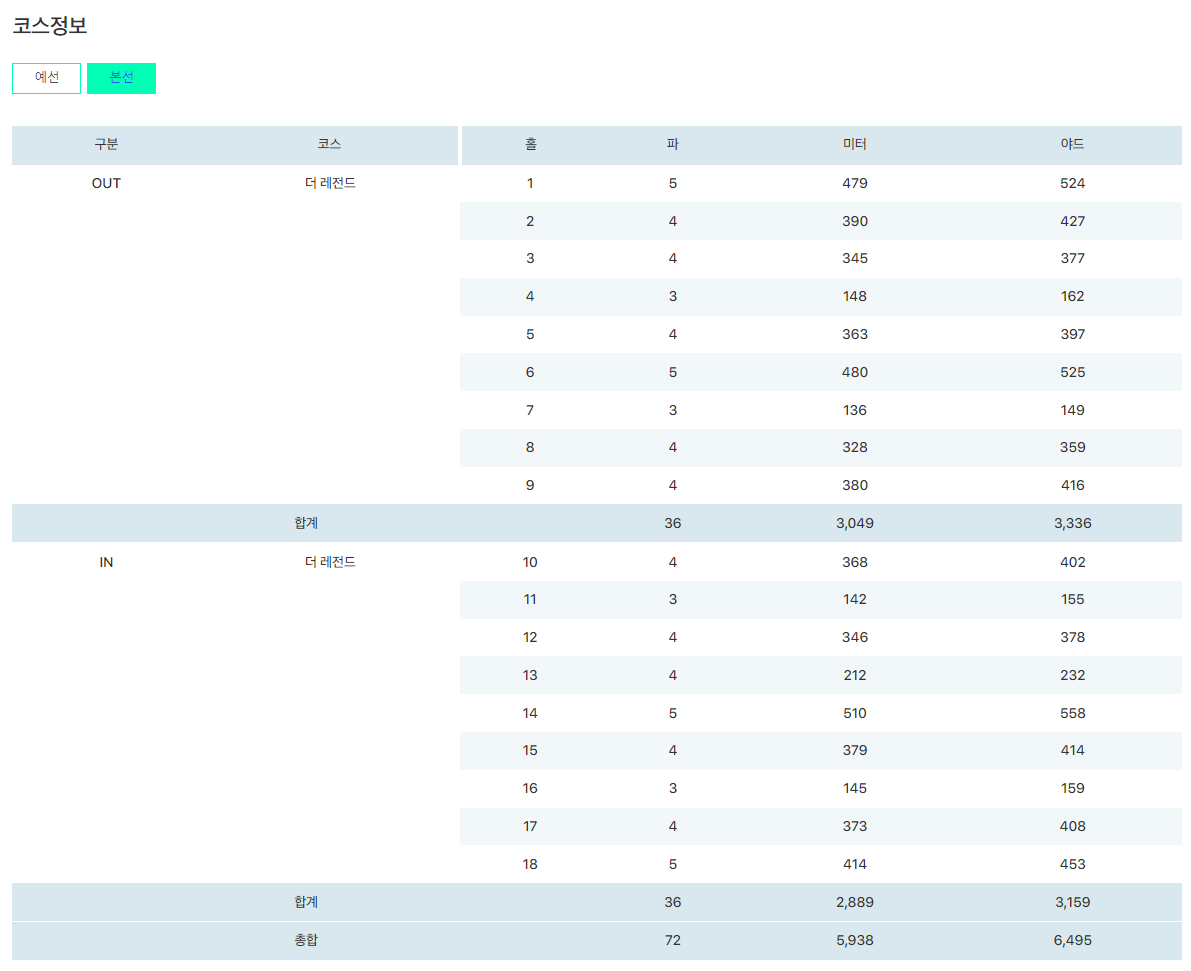The height and width of the screenshot is (971, 1191).
Task: Click the 구분 column header
Action: [106, 144]
